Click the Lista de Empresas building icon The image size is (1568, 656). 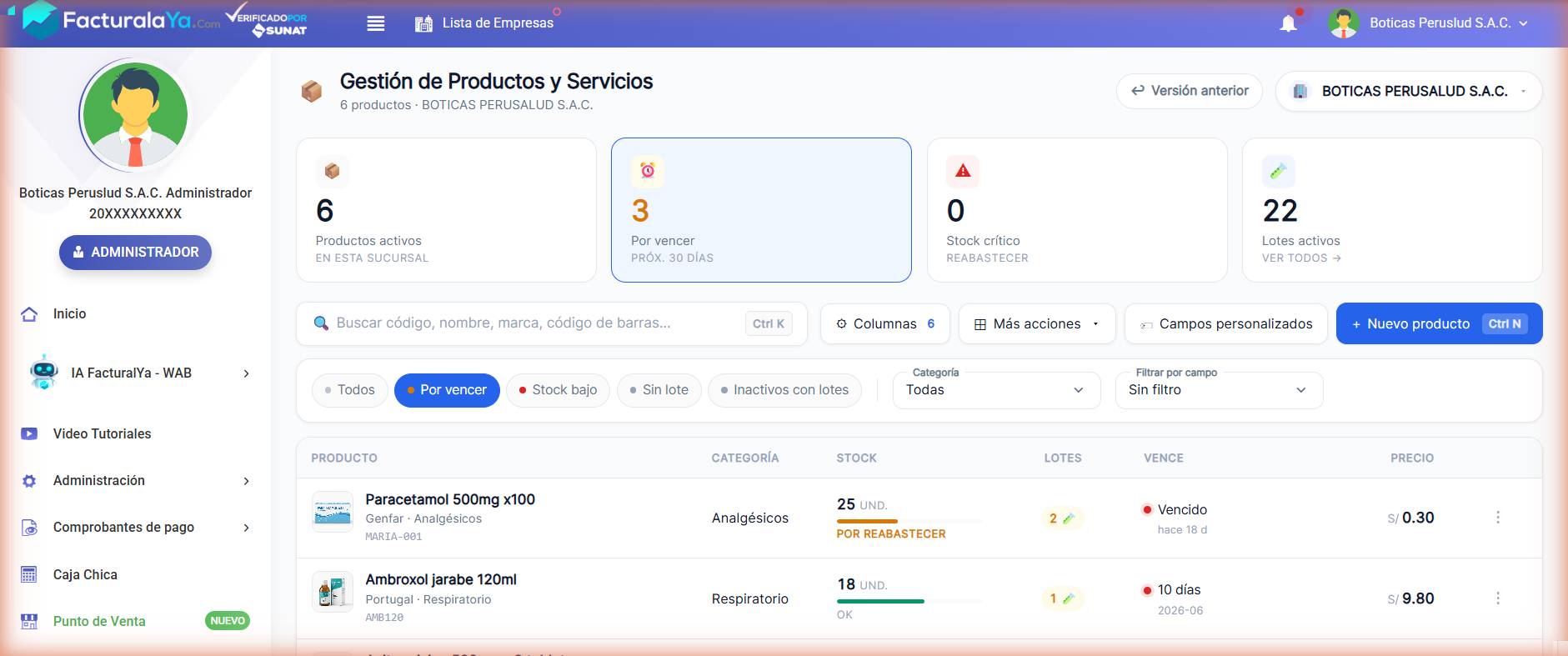pyautogui.click(x=423, y=23)
